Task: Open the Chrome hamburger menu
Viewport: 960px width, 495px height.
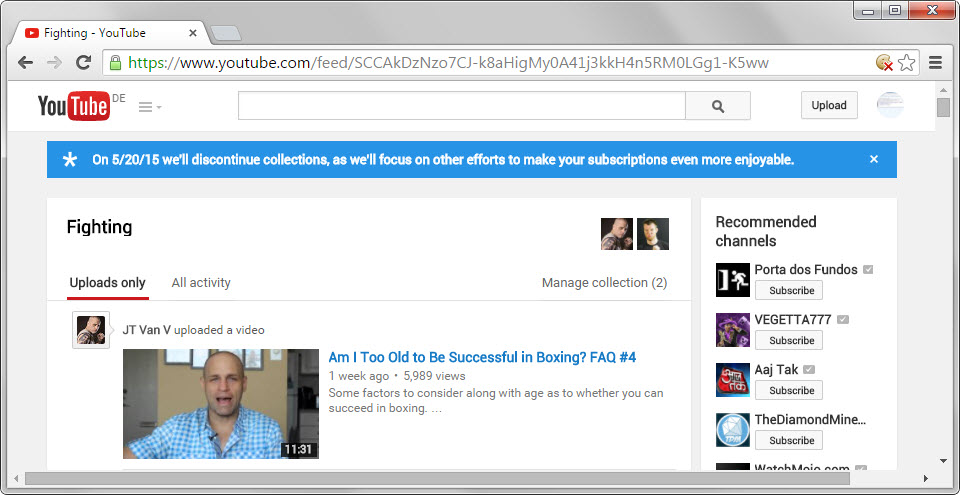Action: pos(935,62)
